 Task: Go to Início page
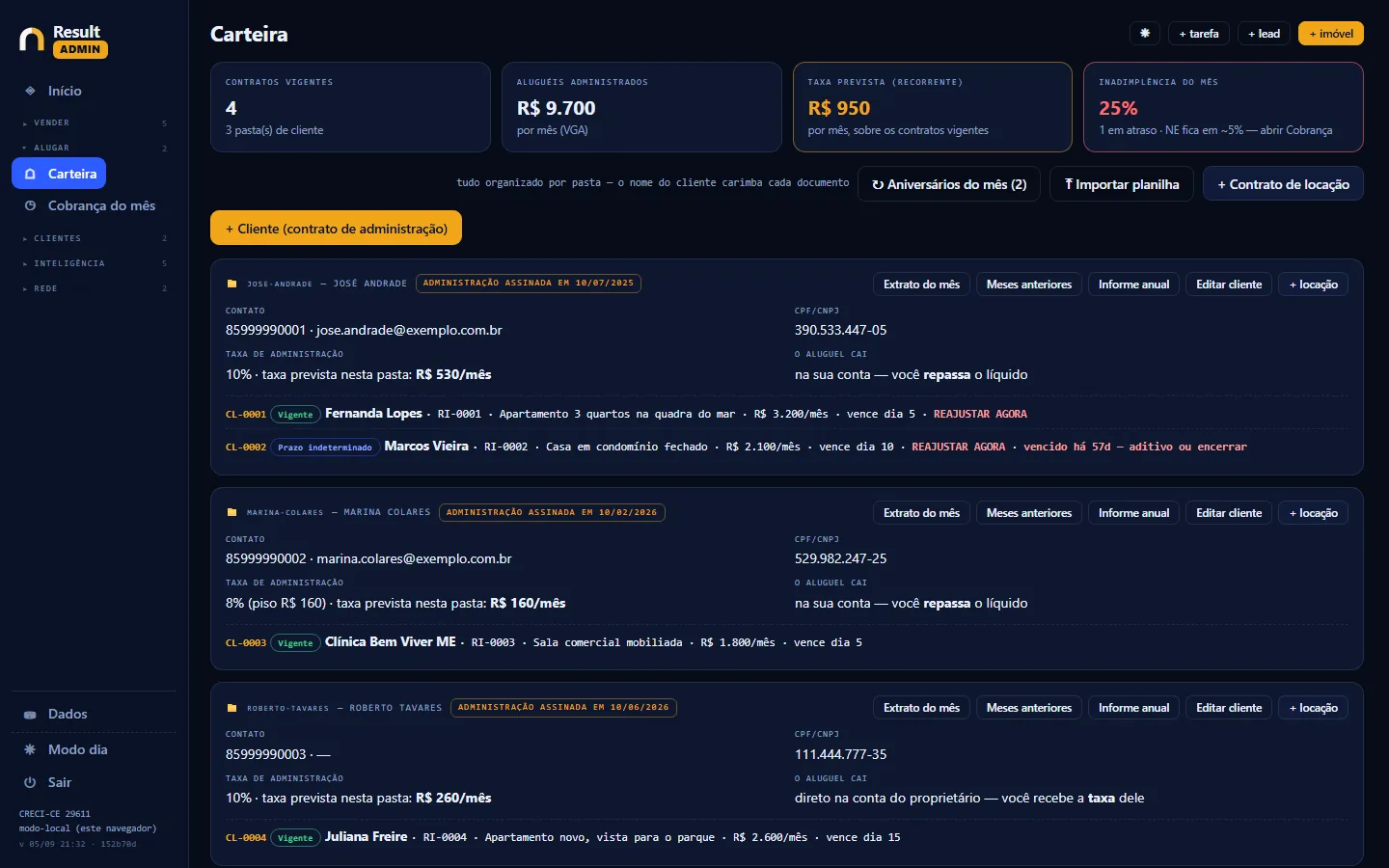tap(53, 91)
